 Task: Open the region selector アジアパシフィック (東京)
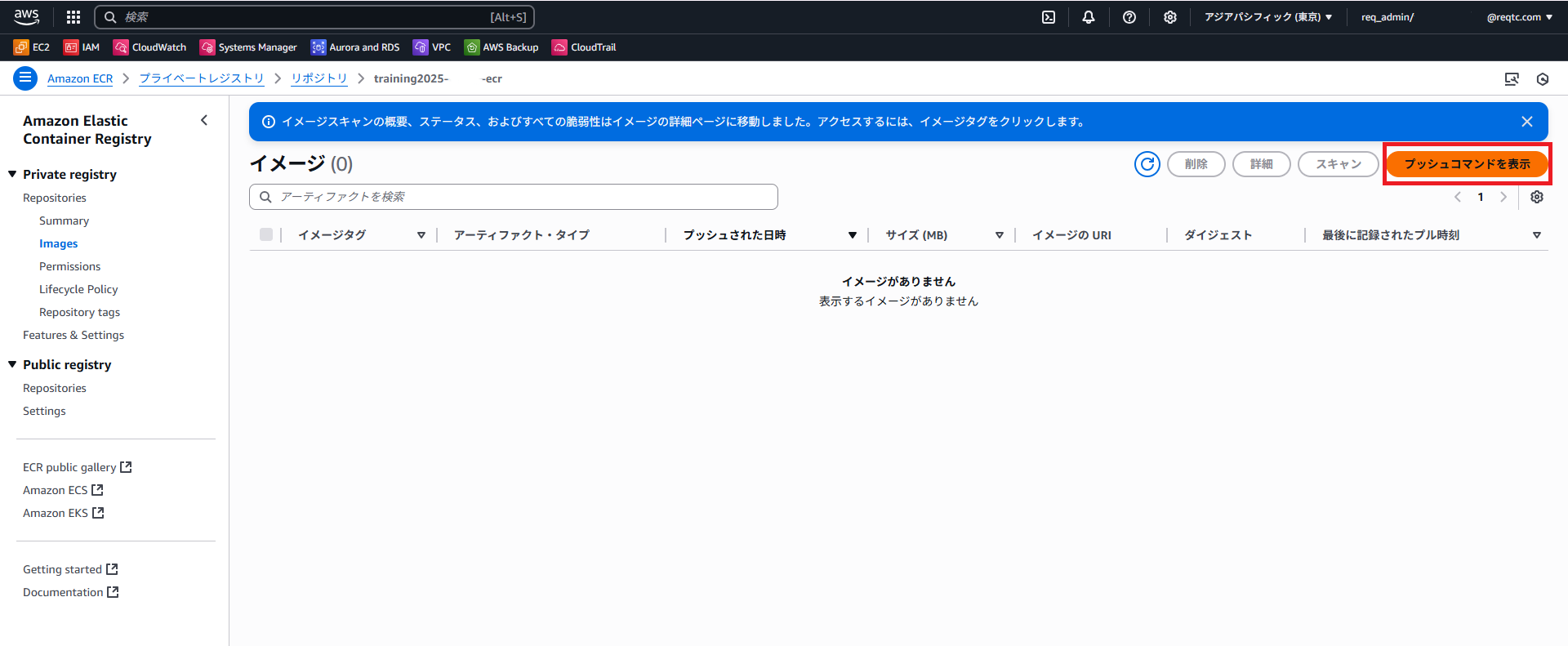1268,17
